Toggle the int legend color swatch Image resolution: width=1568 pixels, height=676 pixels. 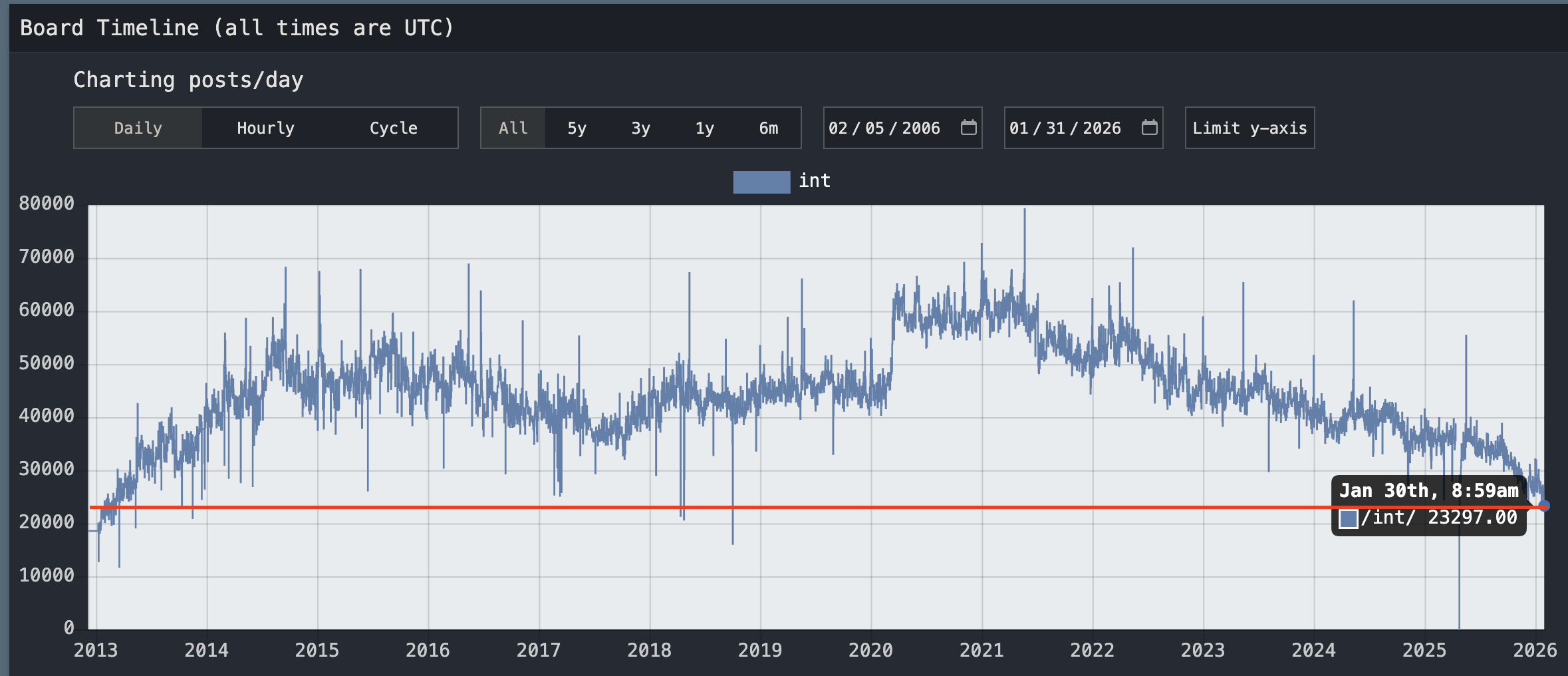tap(761, 182)
